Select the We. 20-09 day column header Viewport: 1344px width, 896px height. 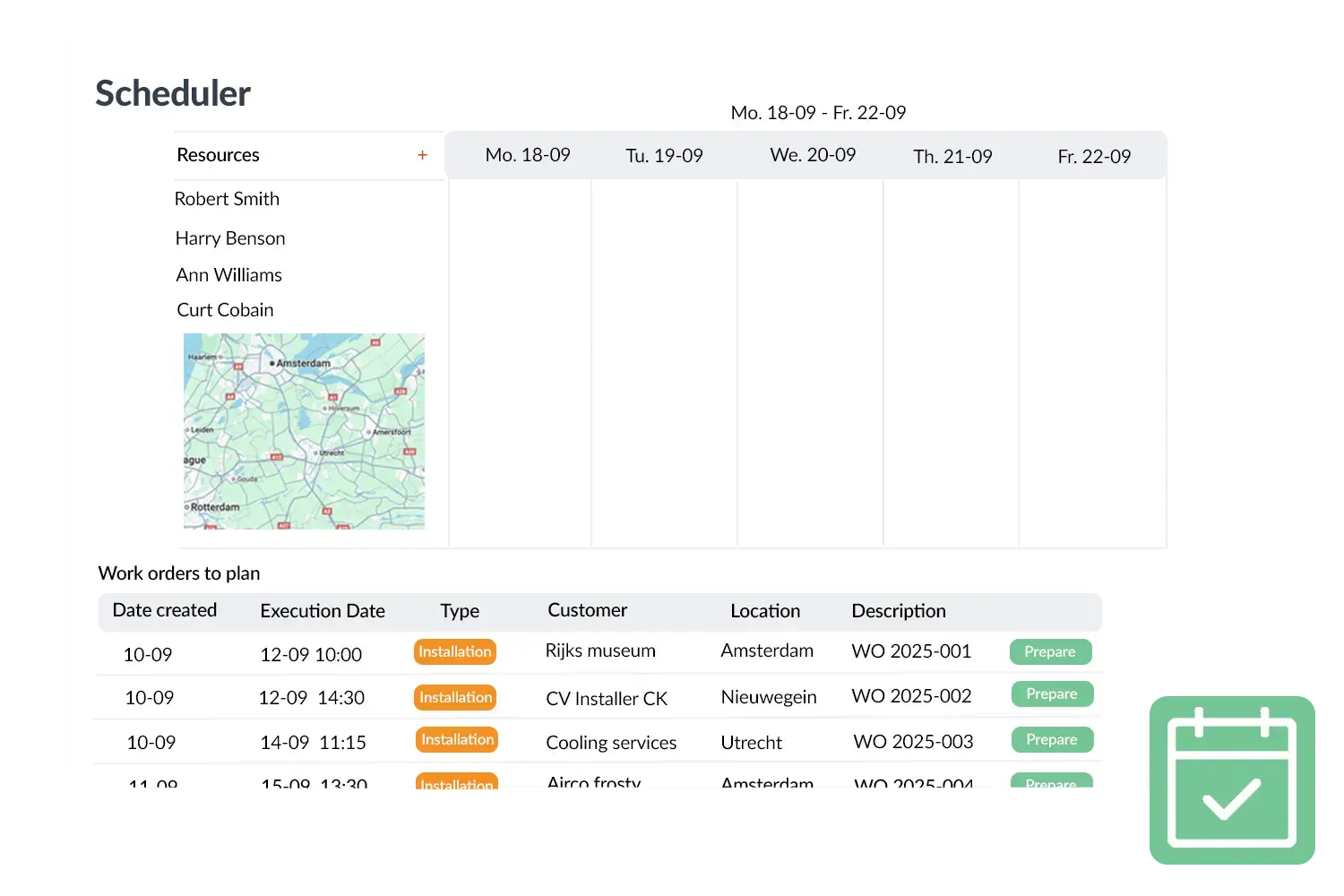(x=813, y=155)
